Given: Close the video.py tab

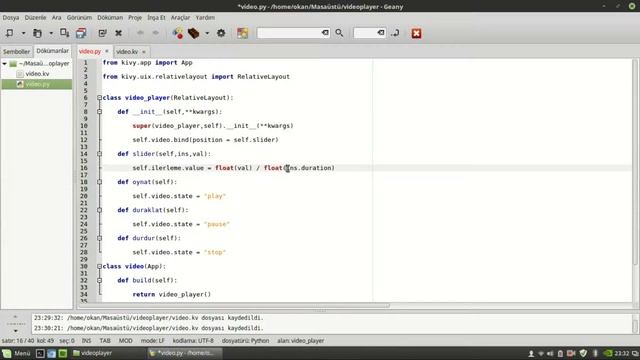Looking at the screenshot, I should (x=107, y=51).
